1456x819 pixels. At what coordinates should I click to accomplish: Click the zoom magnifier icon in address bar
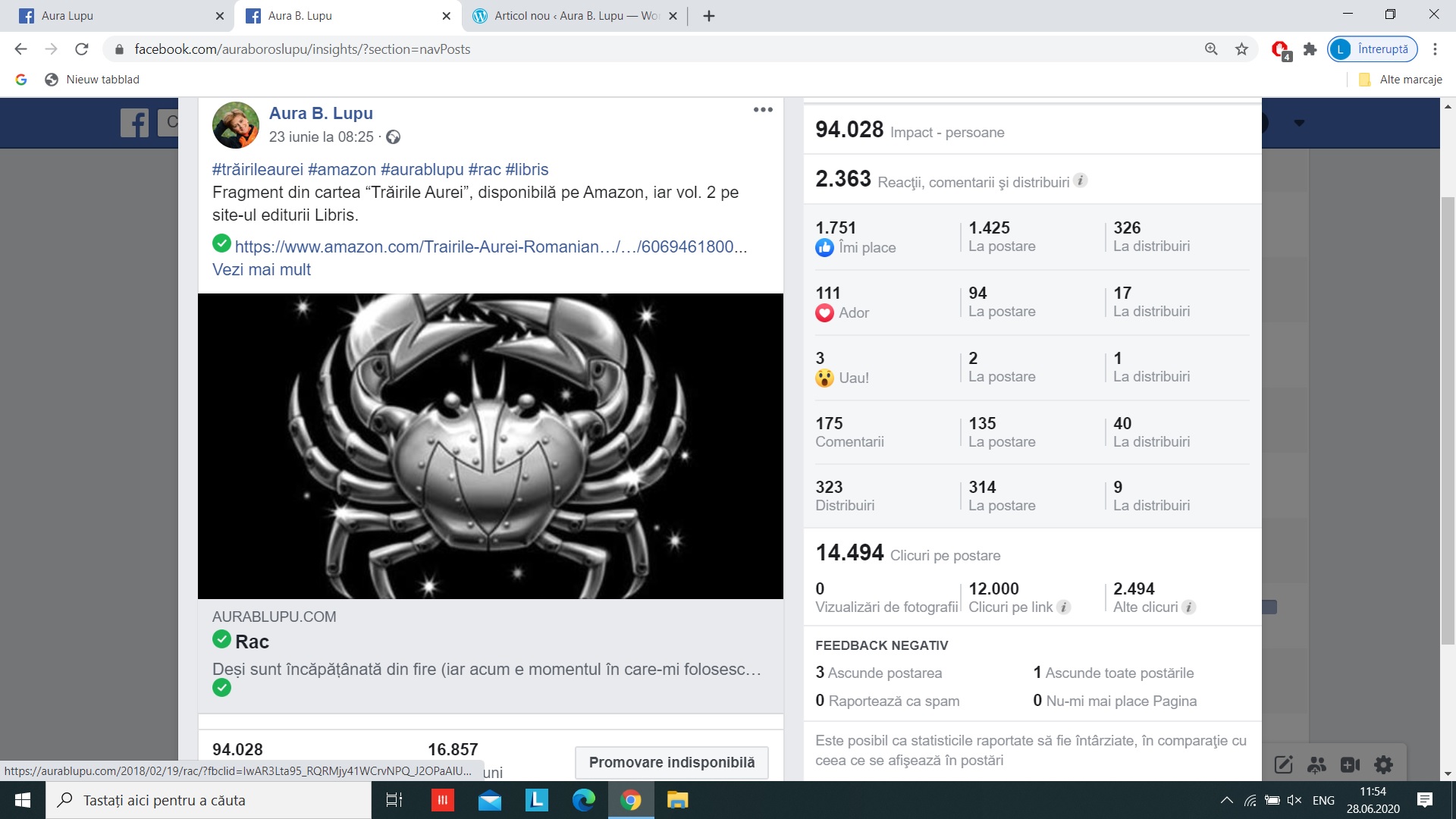1211,49
